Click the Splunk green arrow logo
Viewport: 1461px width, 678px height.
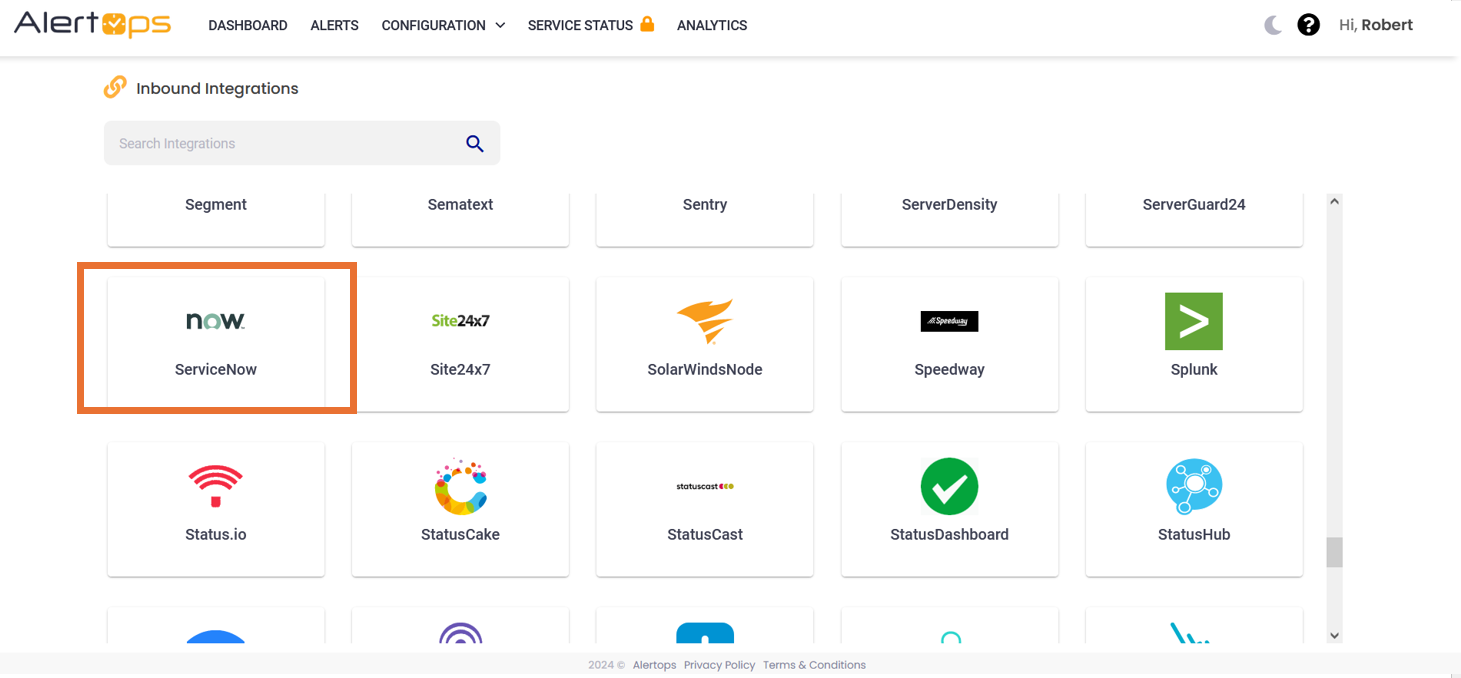(1193, 321)
